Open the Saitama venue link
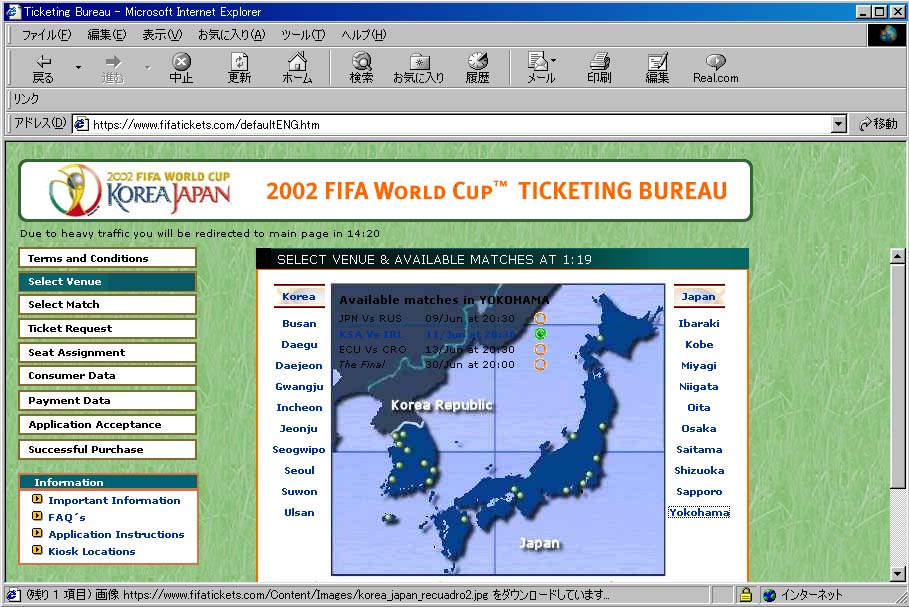This screenshot has height=607, width=909. (x=699, y=449)
